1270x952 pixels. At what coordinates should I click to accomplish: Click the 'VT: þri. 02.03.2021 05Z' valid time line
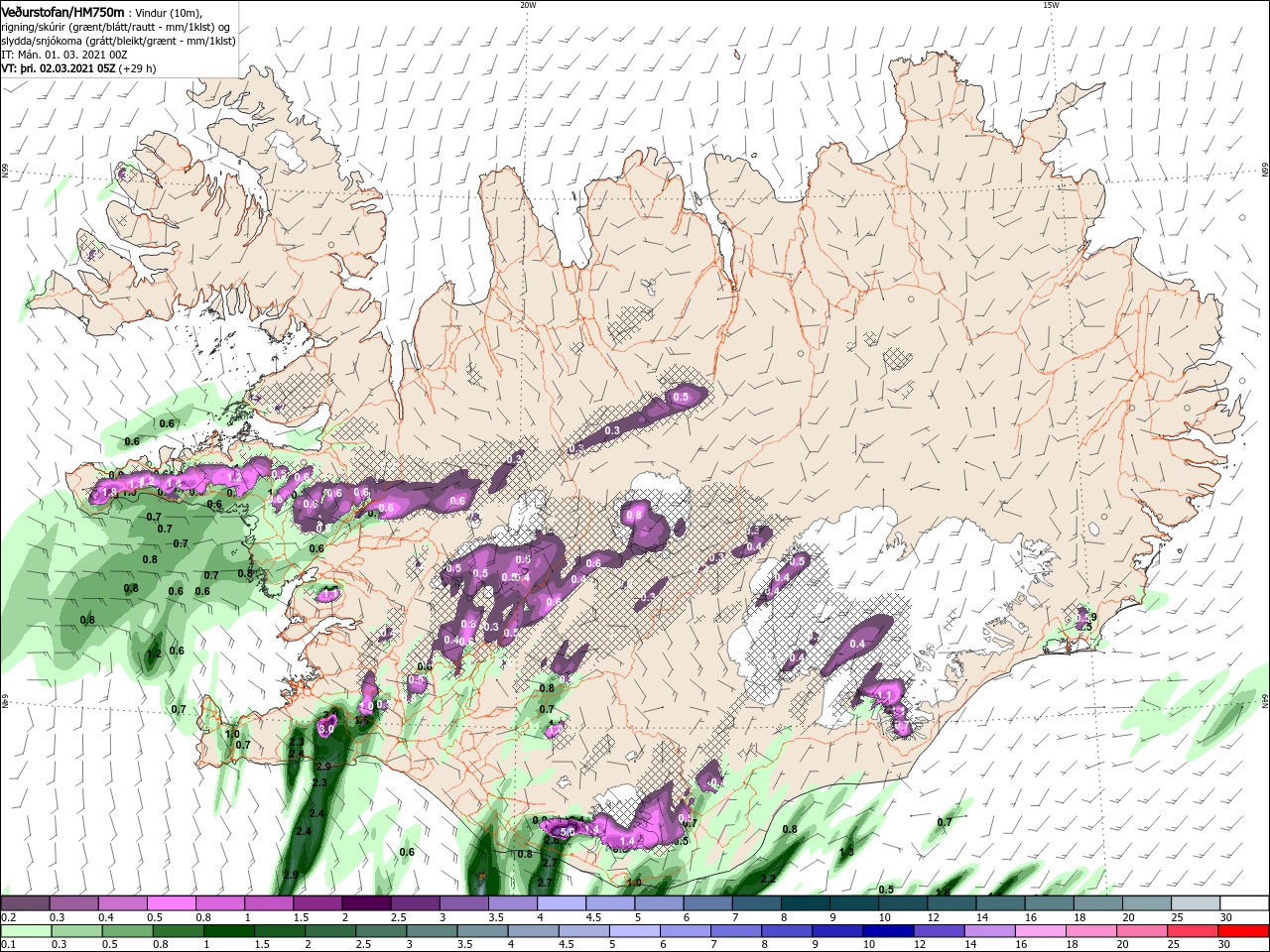[x=59, y=69]
